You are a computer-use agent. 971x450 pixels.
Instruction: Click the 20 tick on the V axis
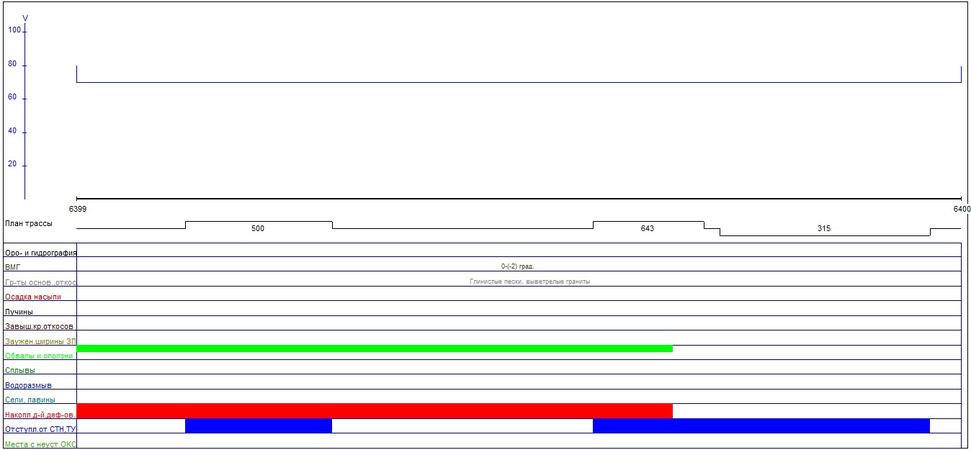12,165
